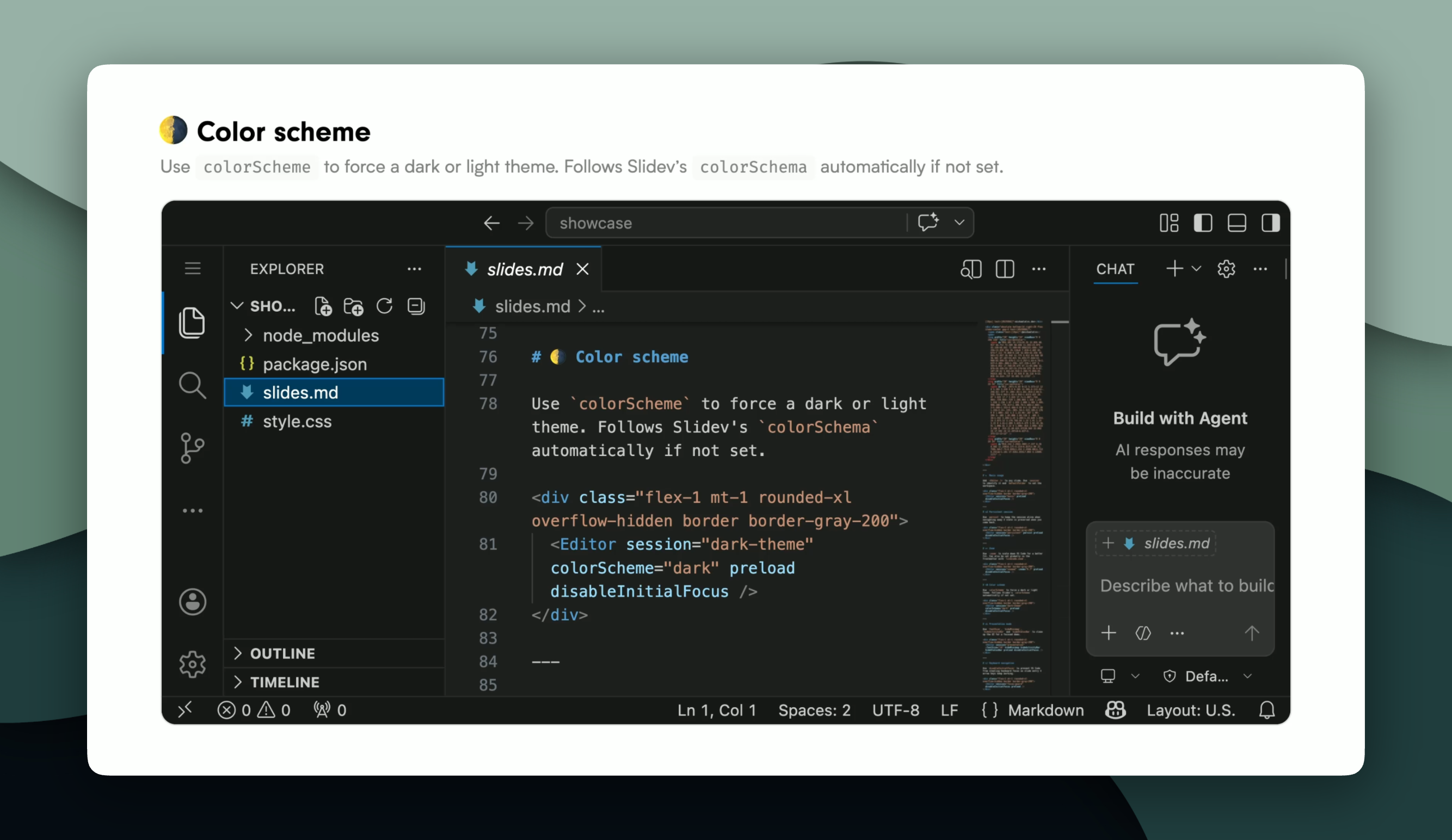This screenshot has width=1452, height=840.
Task: Click the New Folder icon in Explorer
Action: pos(353,306)
